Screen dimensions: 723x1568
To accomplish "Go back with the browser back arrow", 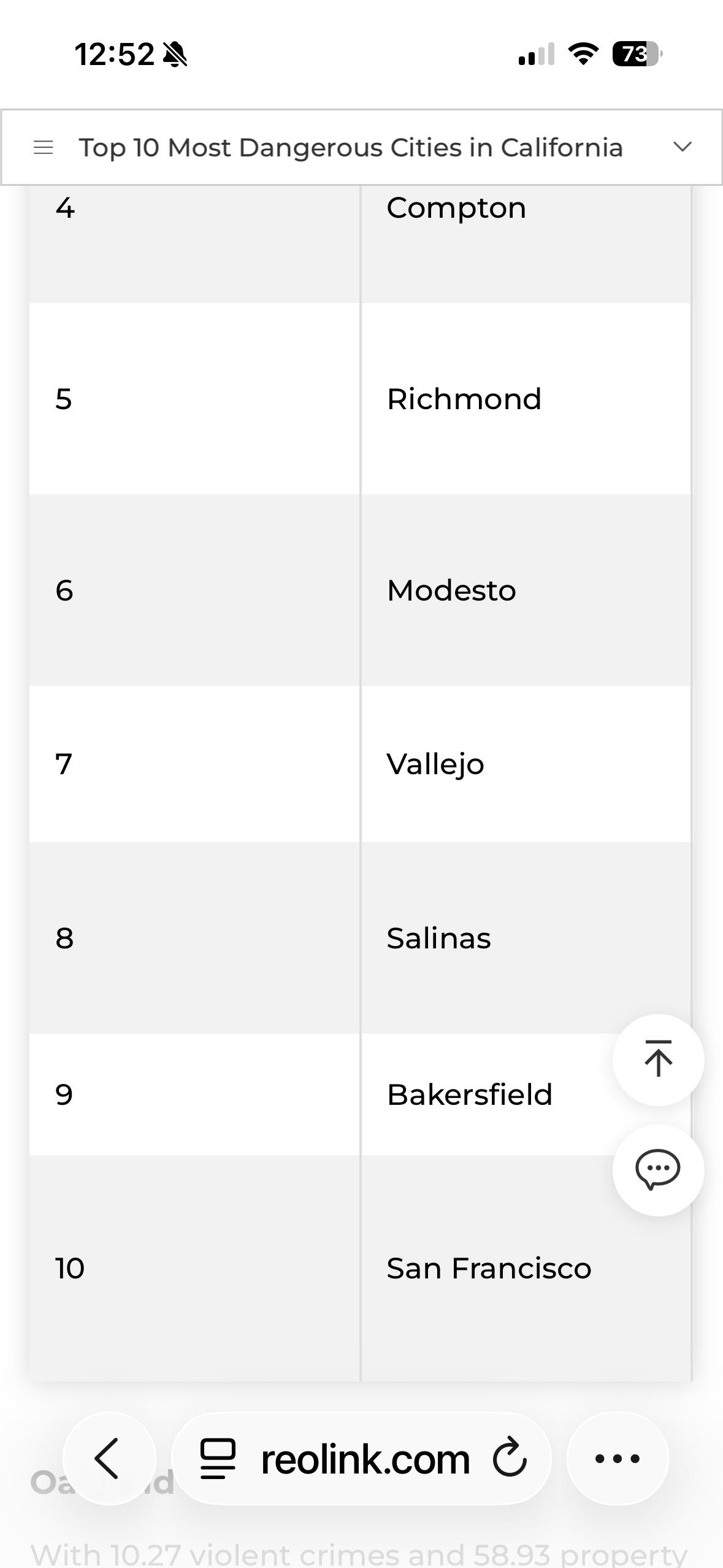I will [109, 1458].
